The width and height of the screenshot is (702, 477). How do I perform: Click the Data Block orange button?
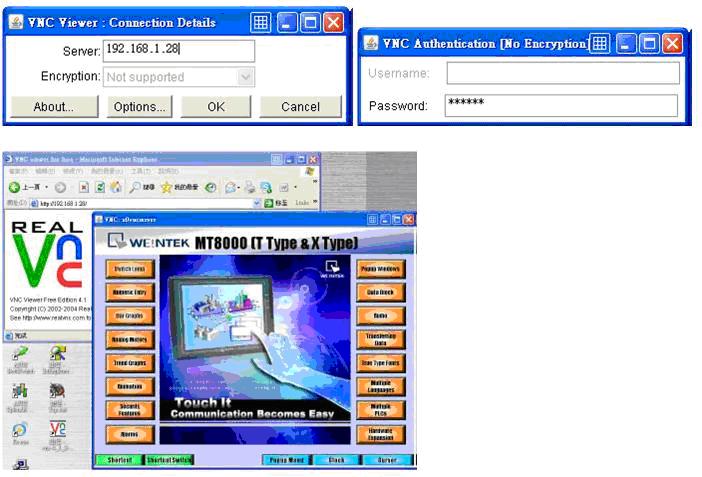point(381,292)
